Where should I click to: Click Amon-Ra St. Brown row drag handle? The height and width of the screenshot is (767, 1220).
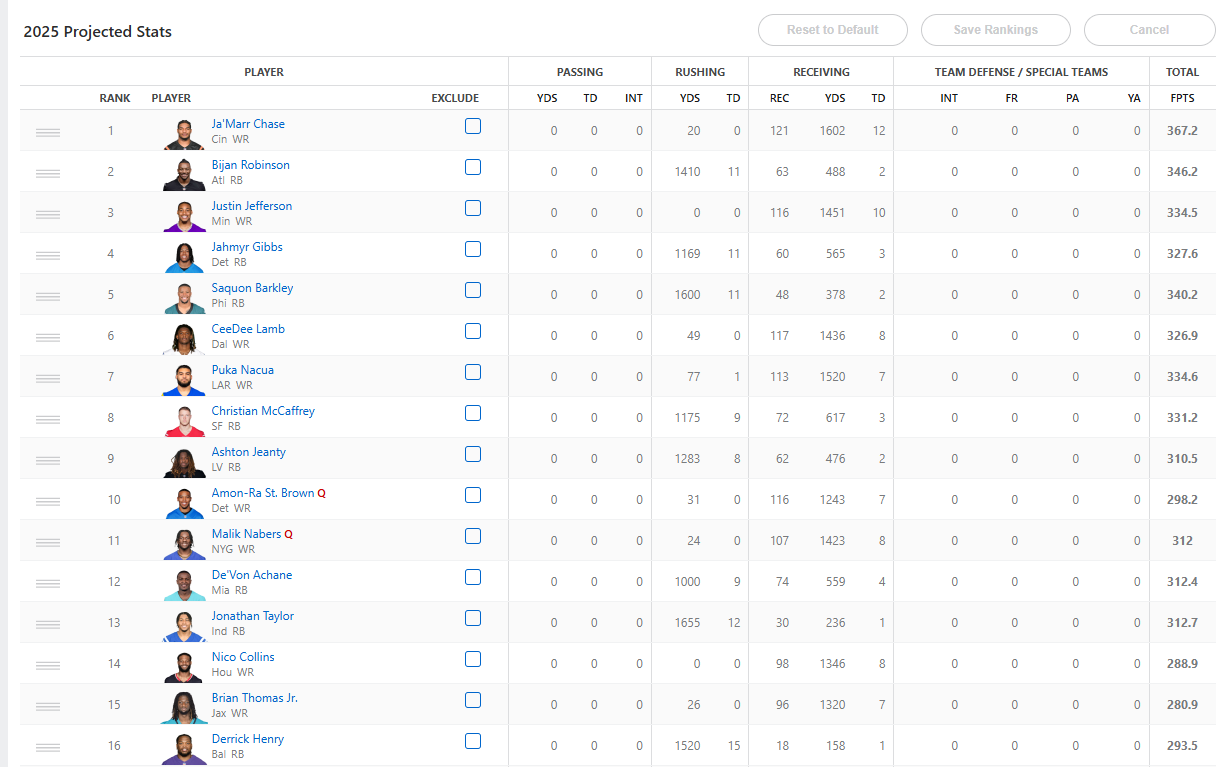48,501
